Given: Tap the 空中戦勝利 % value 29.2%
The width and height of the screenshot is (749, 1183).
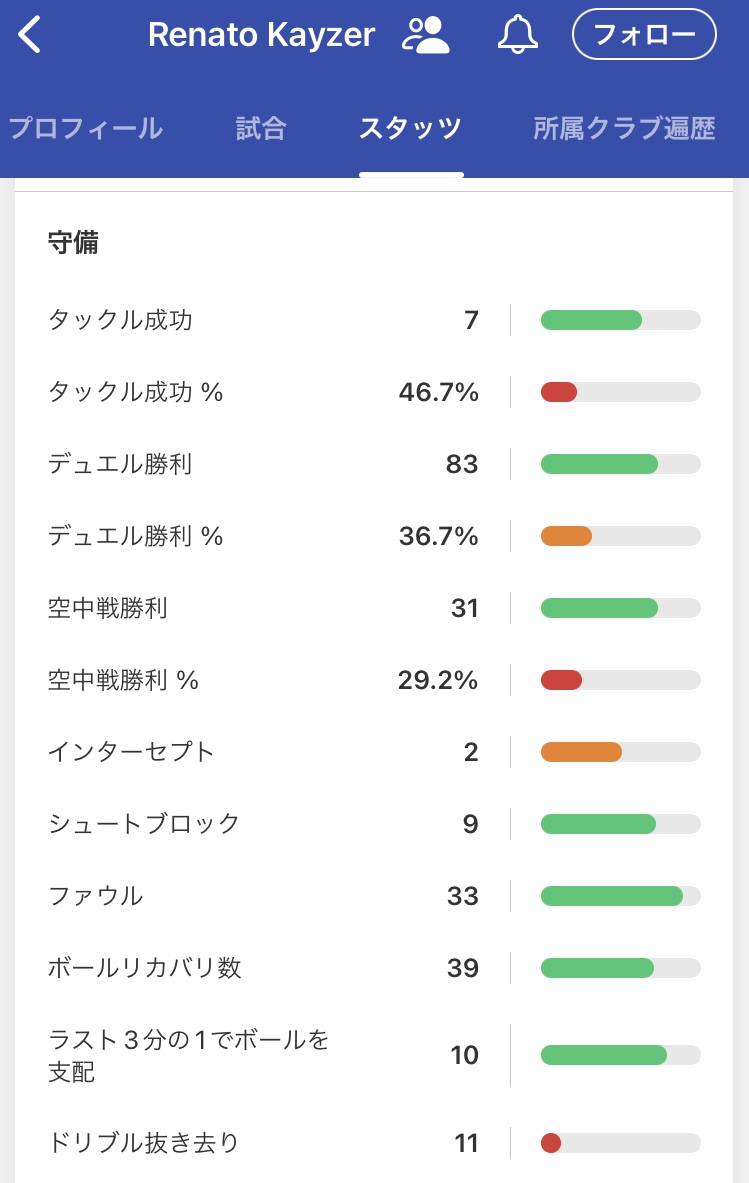Looking at the screenshot, I should (x=438, y=680).
